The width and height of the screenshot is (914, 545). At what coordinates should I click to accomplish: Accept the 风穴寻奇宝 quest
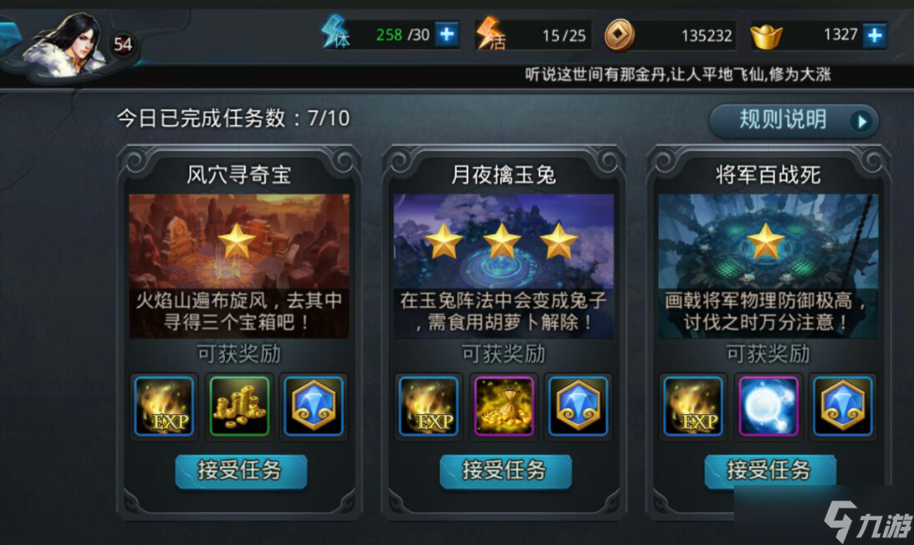coord(241,471)
